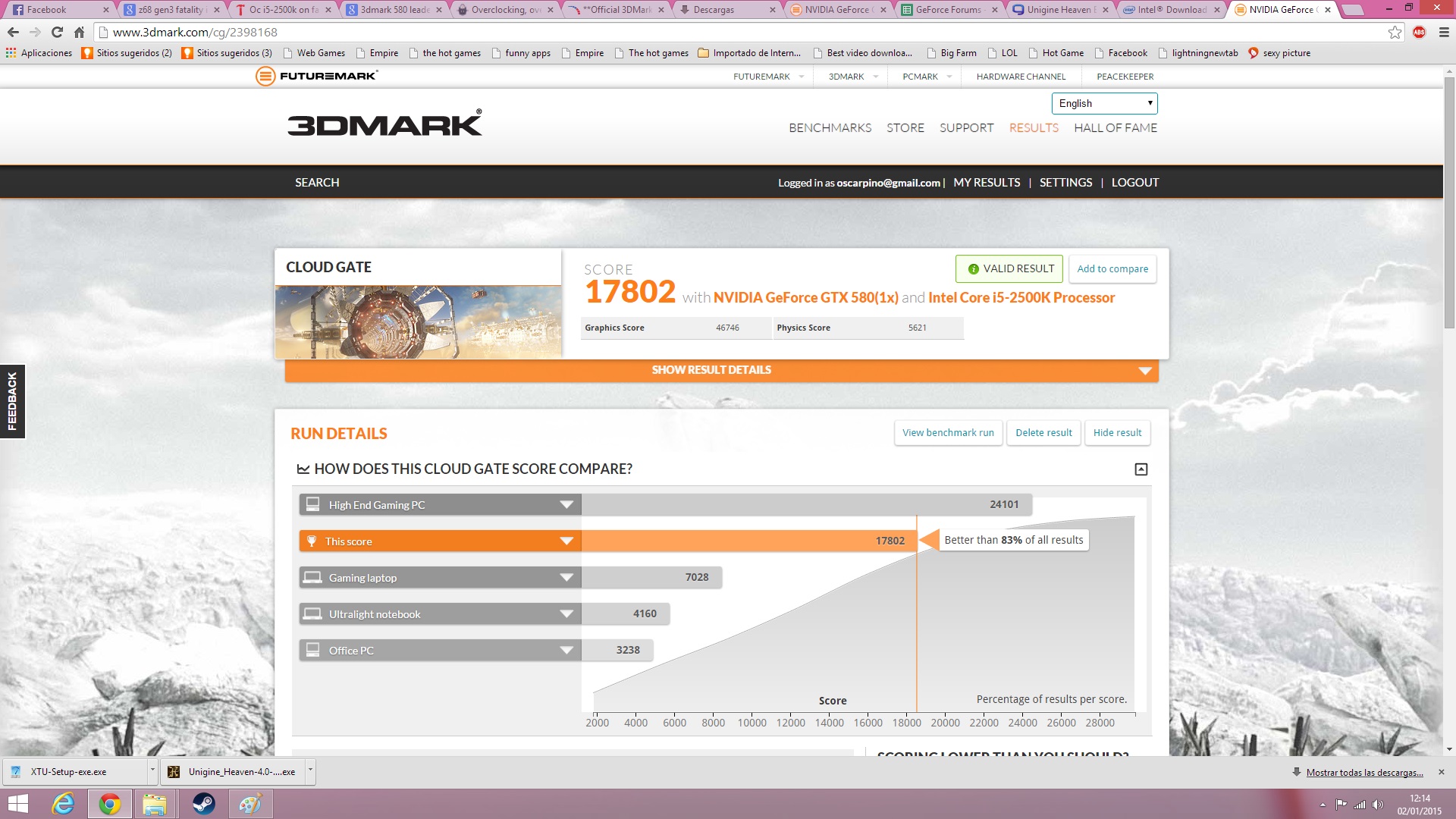1456x819 pixels.
Task: Open Unigine_Heaven download options arrow
Action: [x=309, y=770]
